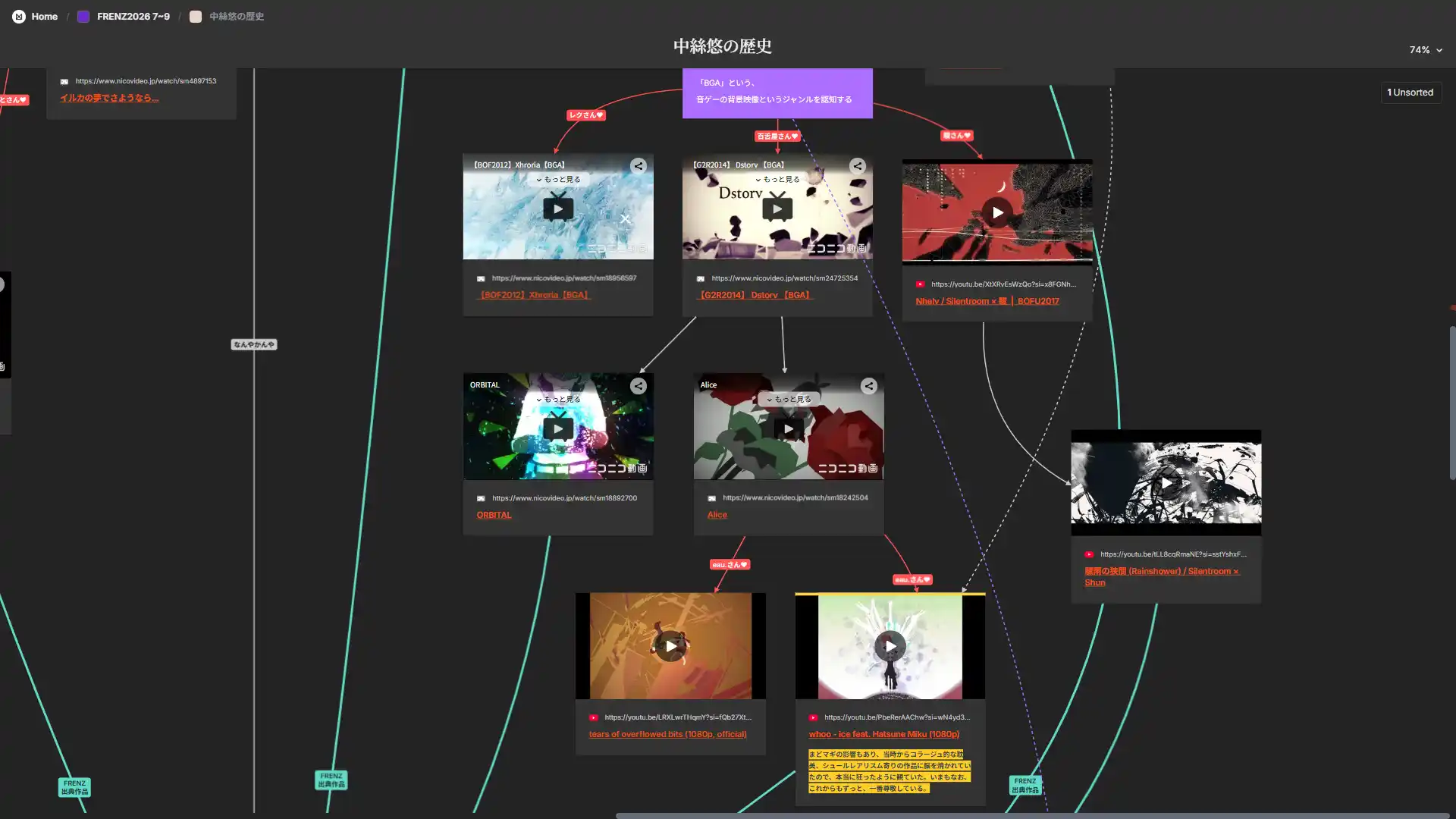Expand もっと見る on the Alice video
Viewport: 1456px width, 819px height.
789,400
